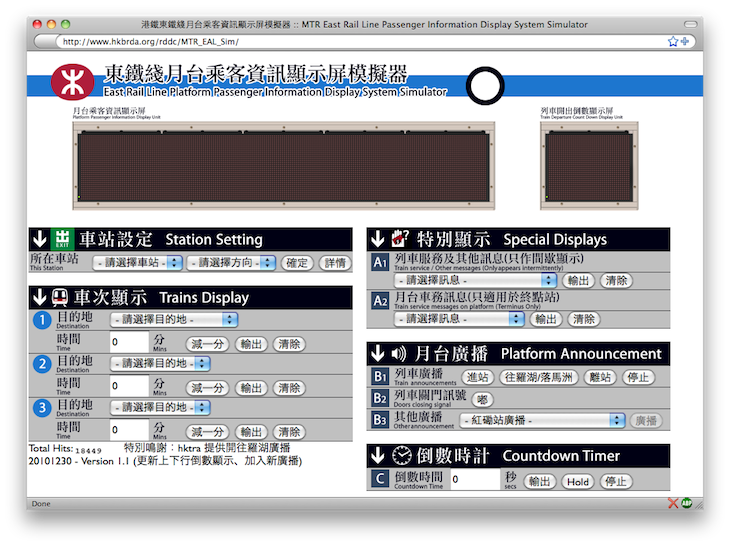Click train 2 清除 clear button
Image resolution: width=730 pixels, height=541 pixels.
click(x=289, y=388)
